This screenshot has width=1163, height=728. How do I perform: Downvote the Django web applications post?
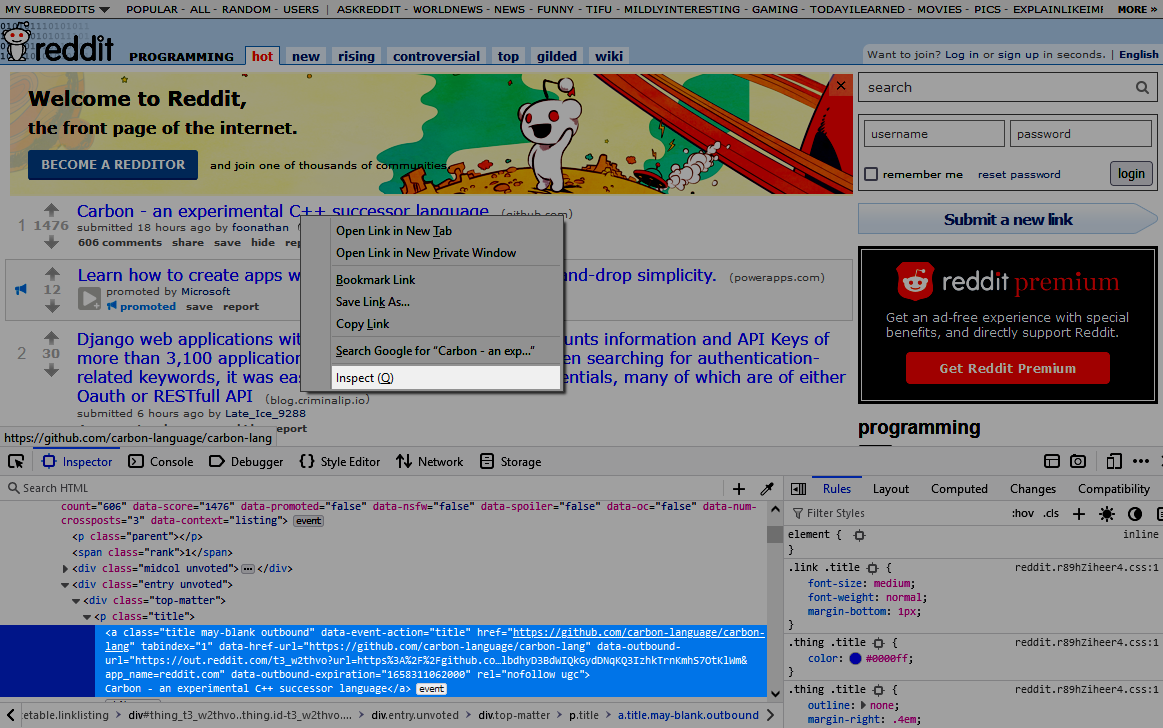pyautogui.click(x=51, y=370)
